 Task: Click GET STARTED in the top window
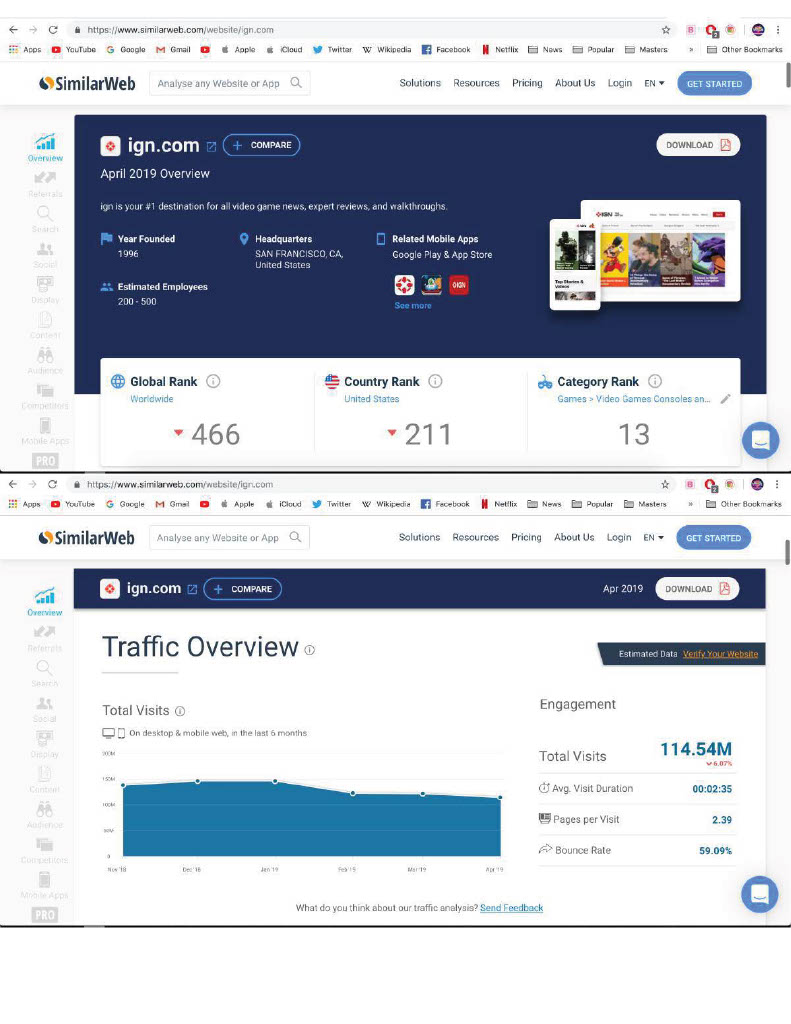tap(714, 84)
